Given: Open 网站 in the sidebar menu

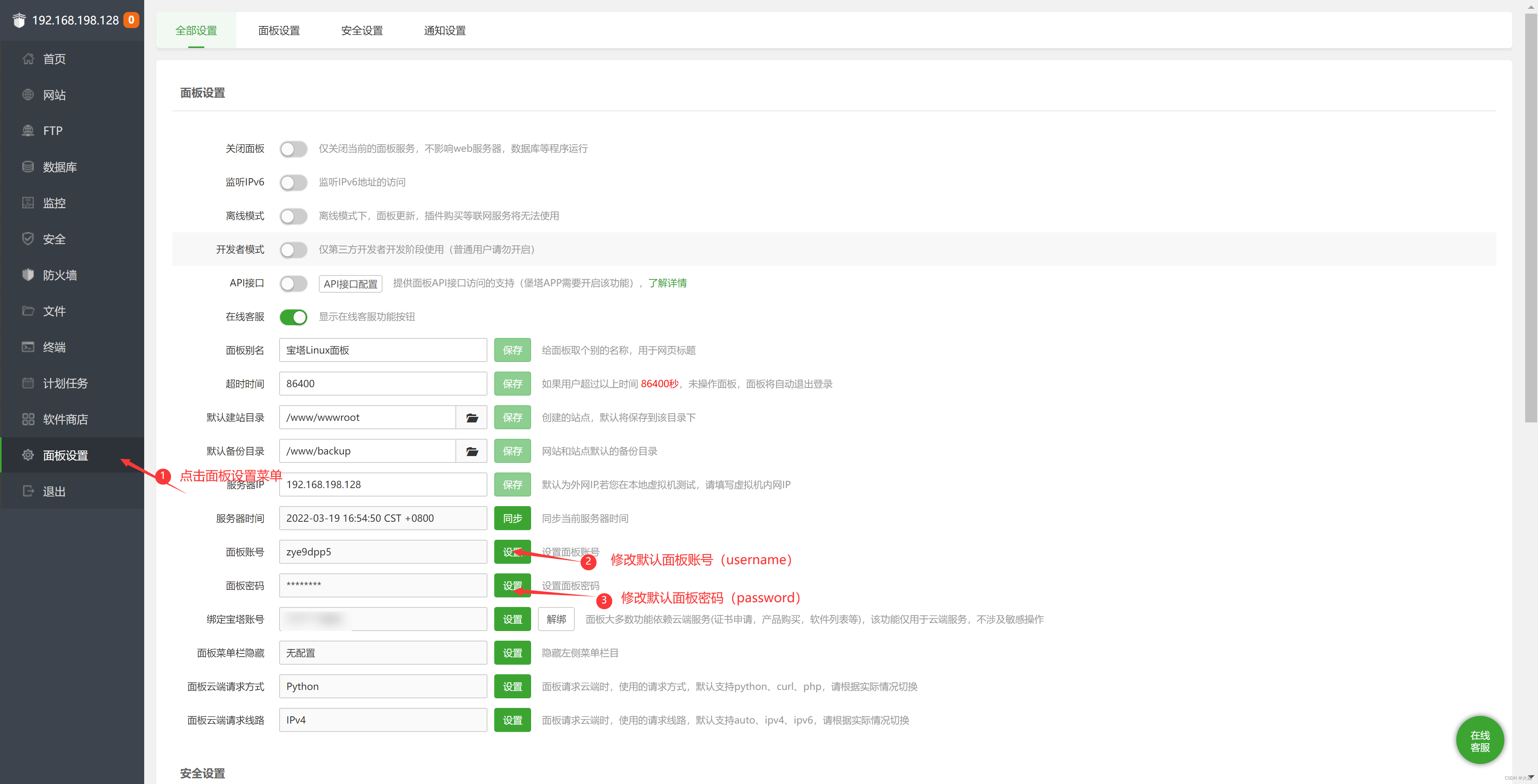Looking at the screenshot, I should pos(72,94).
